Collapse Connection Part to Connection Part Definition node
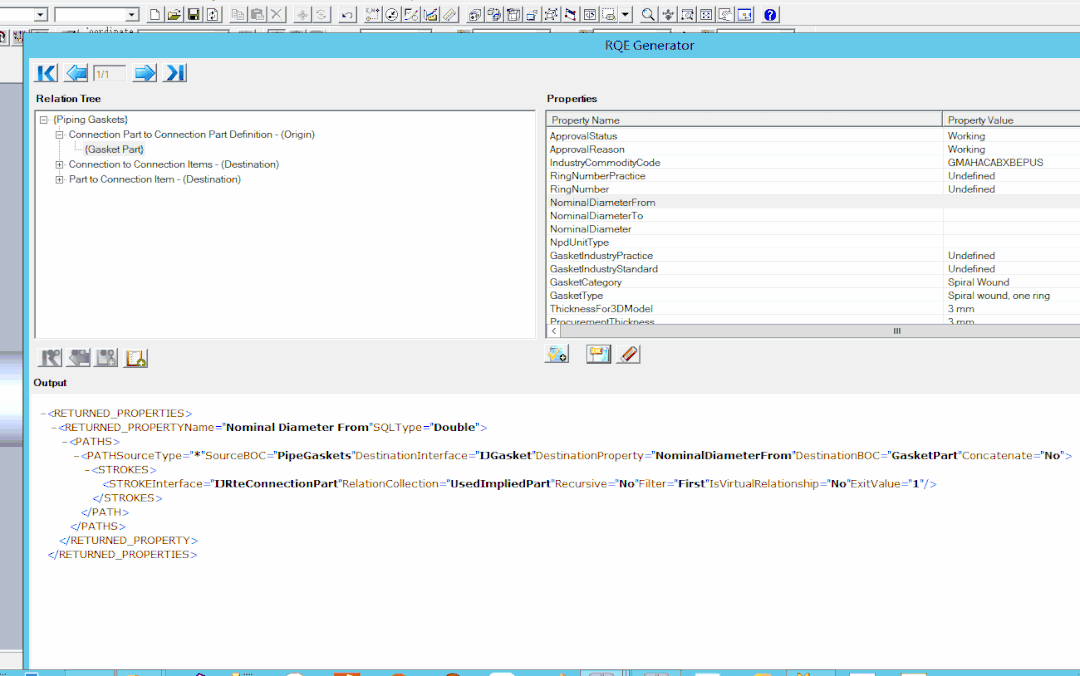Image resolution: width=1080 pixels, height=676 pixels. tap(59, 135)
